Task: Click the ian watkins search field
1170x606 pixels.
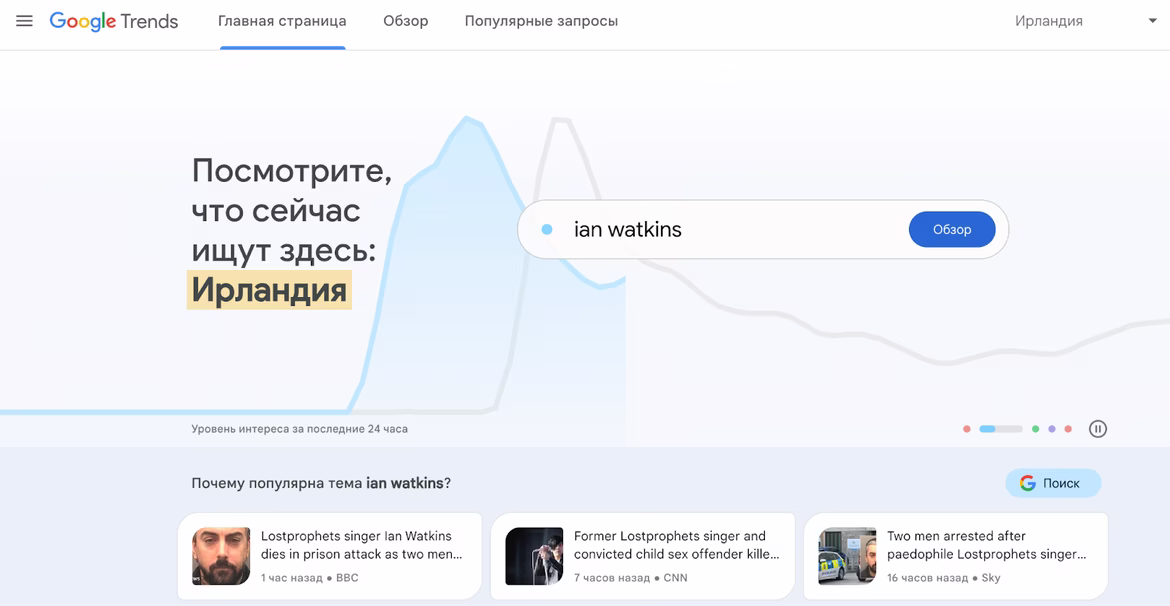Action: [x=730, y=230]
